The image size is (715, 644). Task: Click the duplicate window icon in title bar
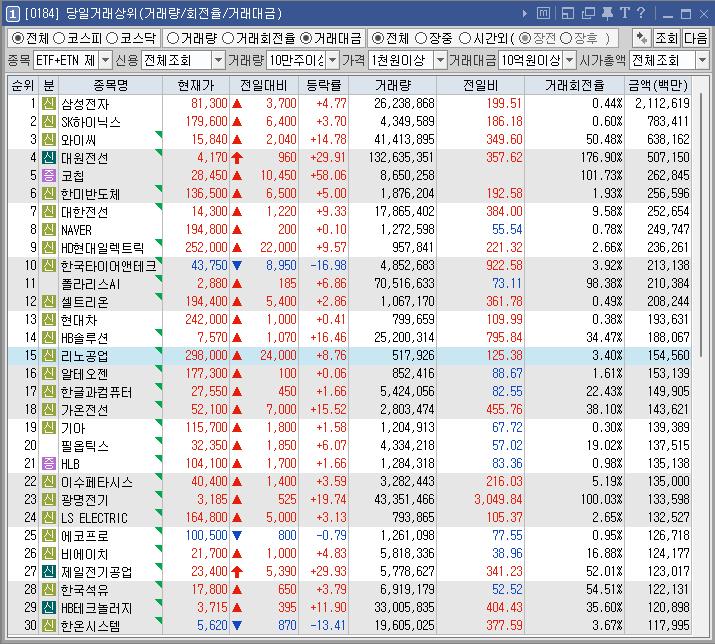tap(588, 14)
